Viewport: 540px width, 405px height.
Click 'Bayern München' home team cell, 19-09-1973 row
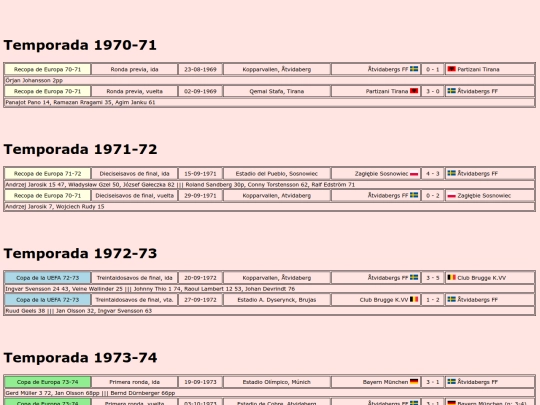375,382
